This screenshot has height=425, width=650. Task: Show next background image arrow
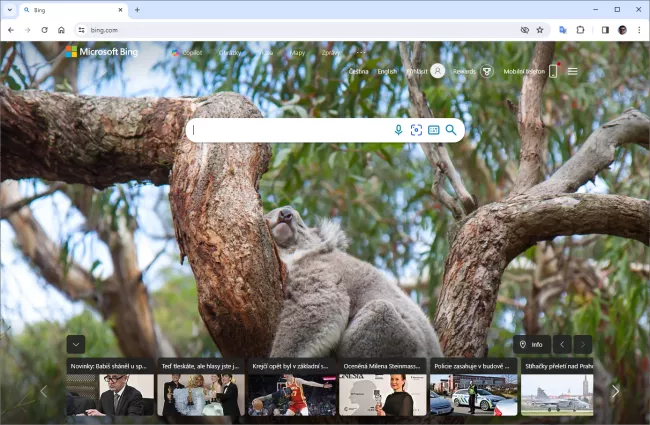(x=583, y=344)
